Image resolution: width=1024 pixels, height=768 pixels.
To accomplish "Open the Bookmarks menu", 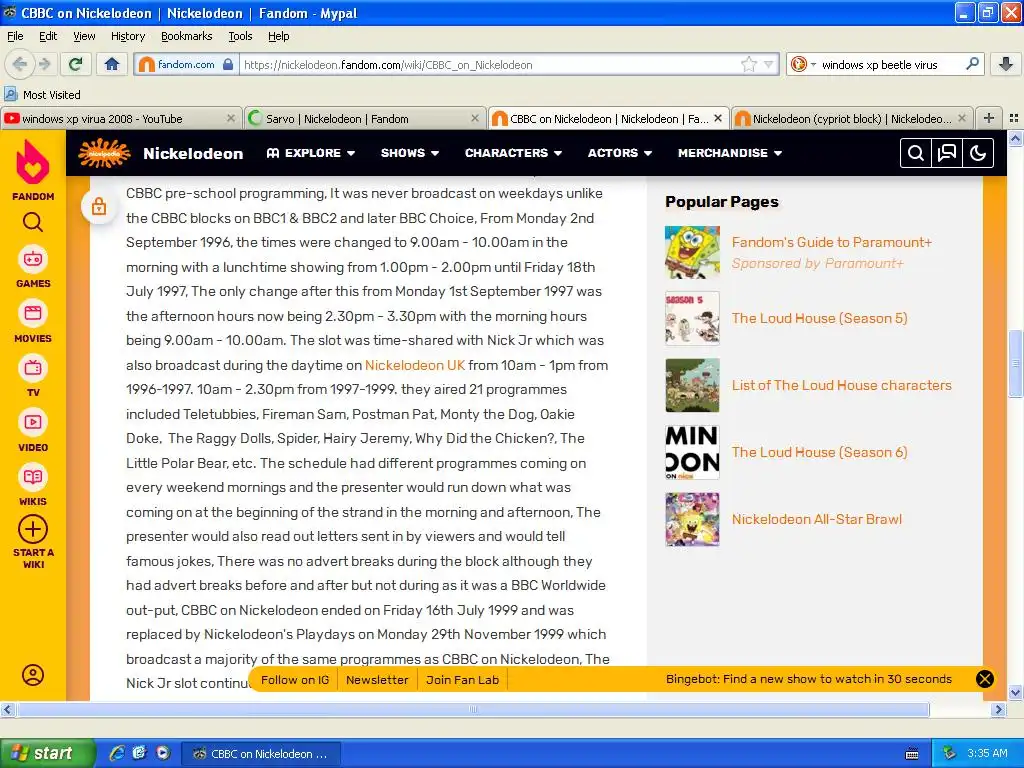I will pos(187,36).
